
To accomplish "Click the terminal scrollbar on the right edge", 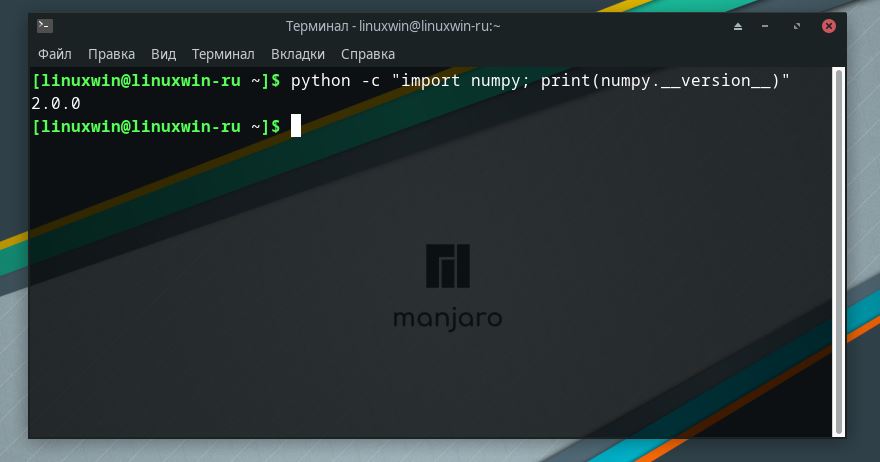I will [x=837, y=250].
